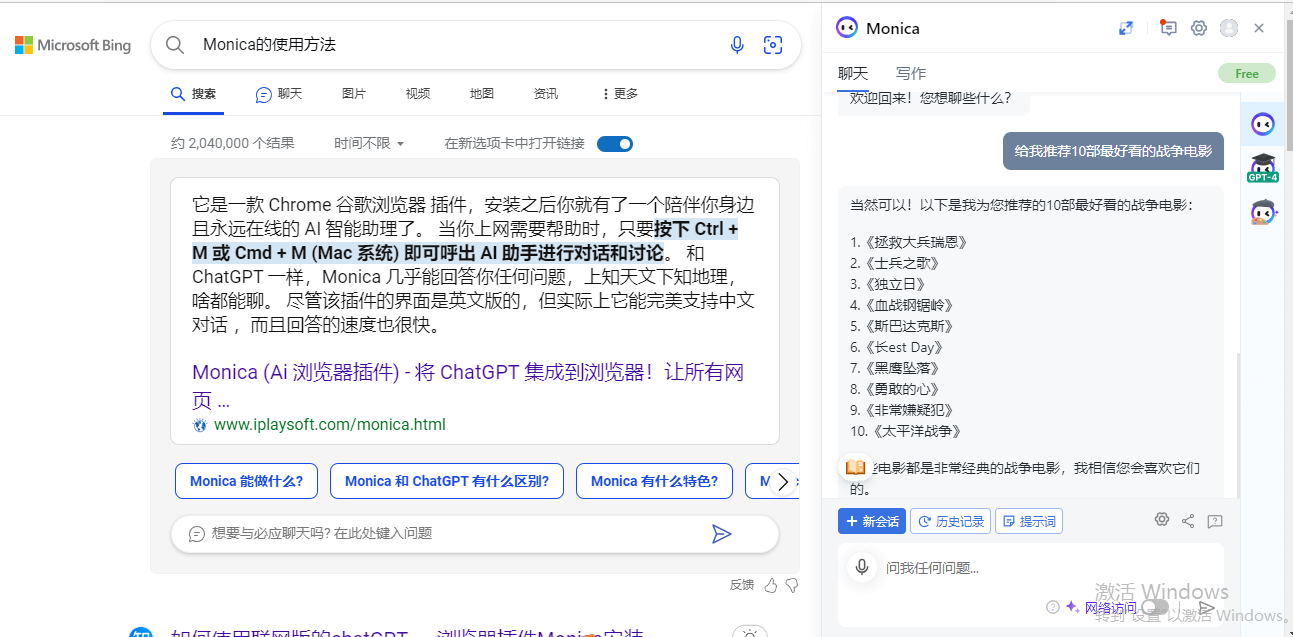This screenshot has width=1293, height=637.
Task: Click the lightbulb icon near the bottom result
Action: tap(751, 632)
